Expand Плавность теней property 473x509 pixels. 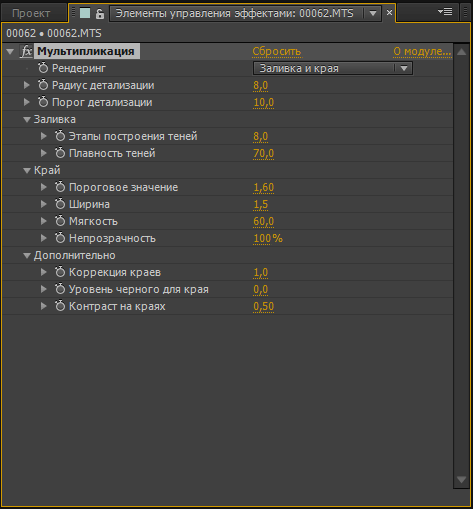44,153
